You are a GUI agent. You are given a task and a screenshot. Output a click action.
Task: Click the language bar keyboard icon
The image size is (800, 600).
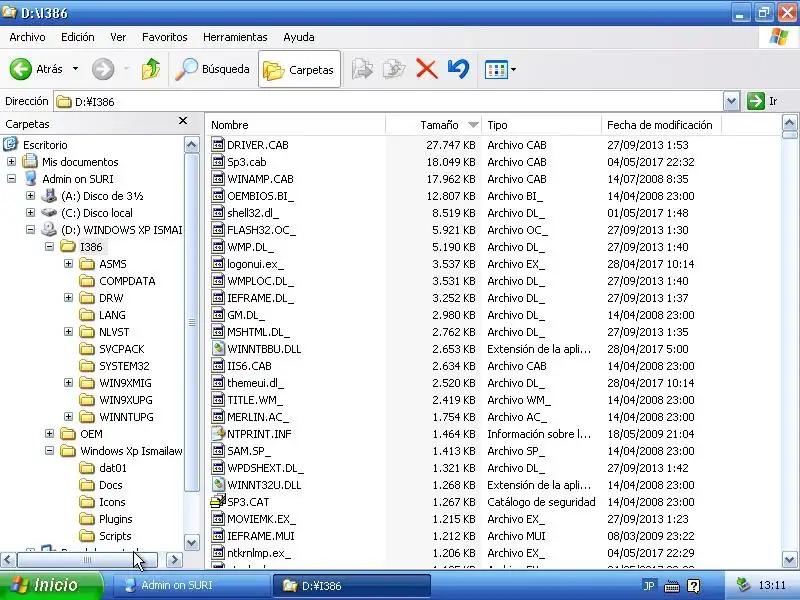click(671, 586)
